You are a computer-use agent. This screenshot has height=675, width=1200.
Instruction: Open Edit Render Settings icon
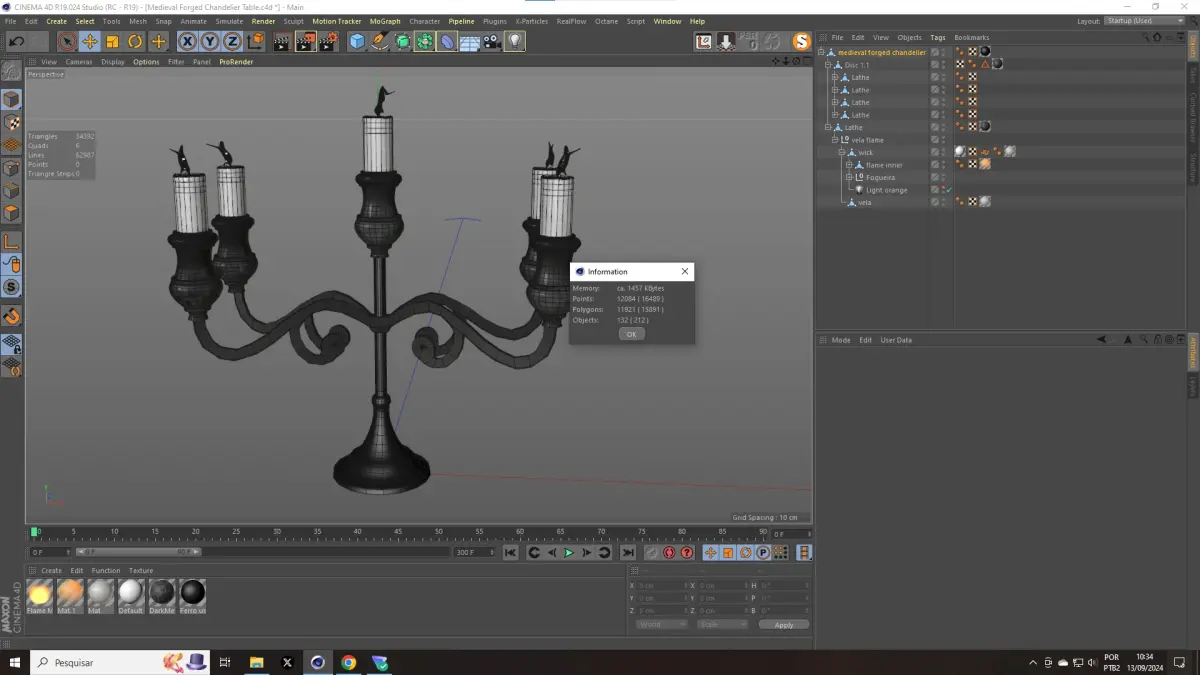coord(328,41)
